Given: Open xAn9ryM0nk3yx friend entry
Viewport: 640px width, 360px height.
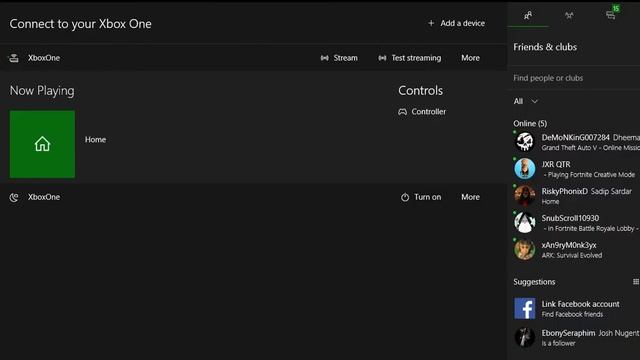Looking at the screenshot, I should click(576, 250).
